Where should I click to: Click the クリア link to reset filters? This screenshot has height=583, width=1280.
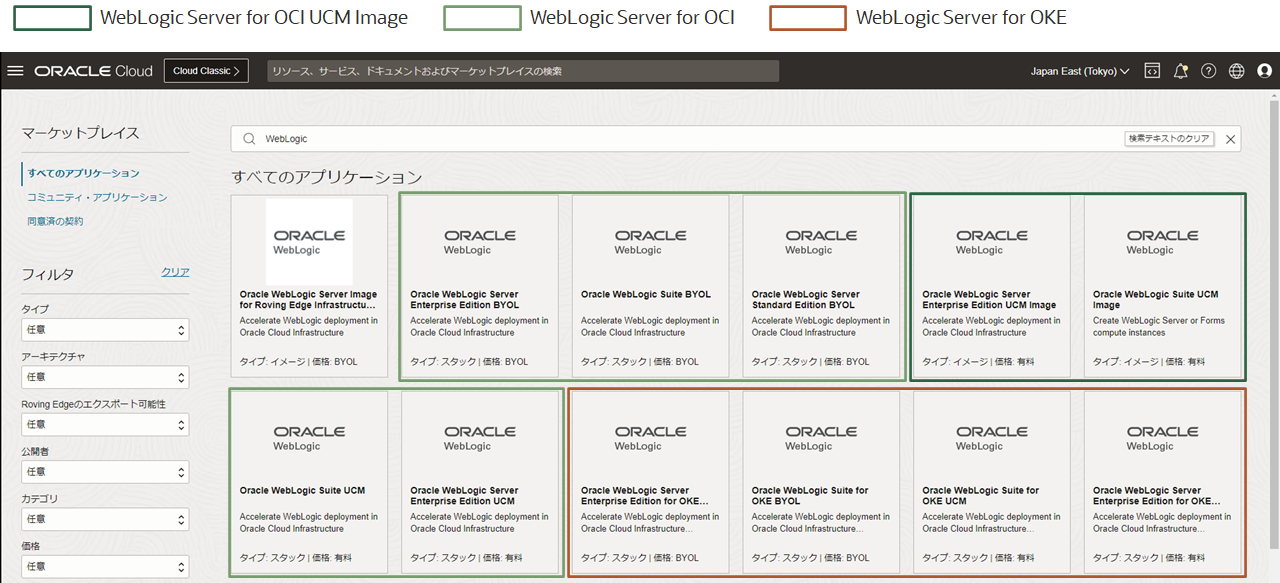click(x=175, y=271)
